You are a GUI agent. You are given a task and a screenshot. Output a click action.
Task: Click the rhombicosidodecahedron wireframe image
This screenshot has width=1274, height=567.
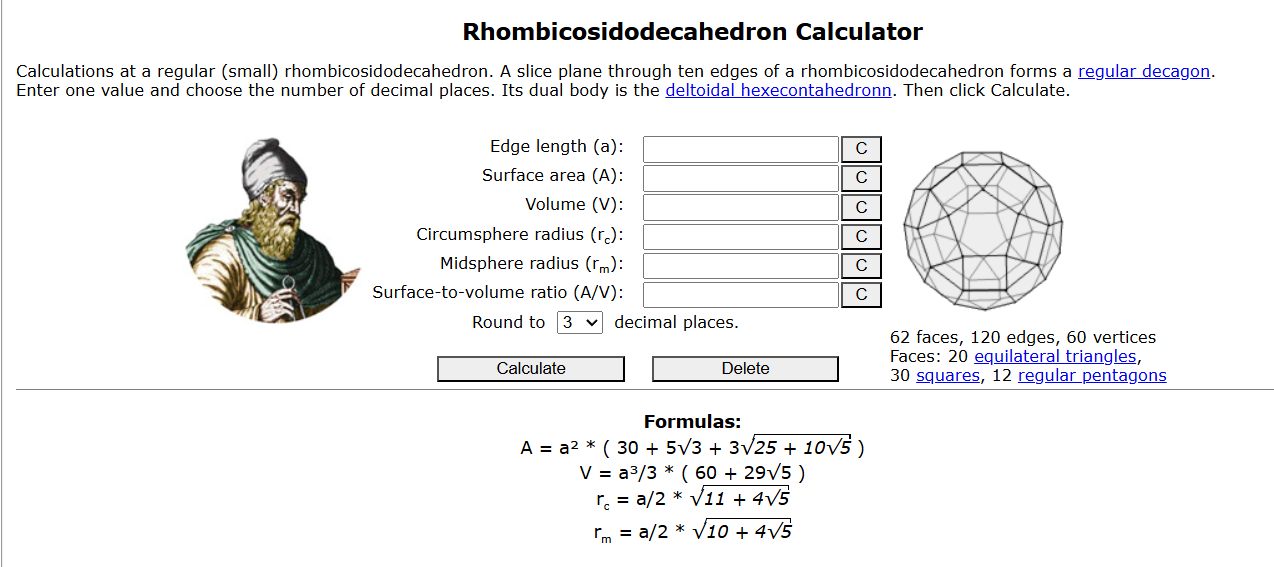tap(984, 232)
